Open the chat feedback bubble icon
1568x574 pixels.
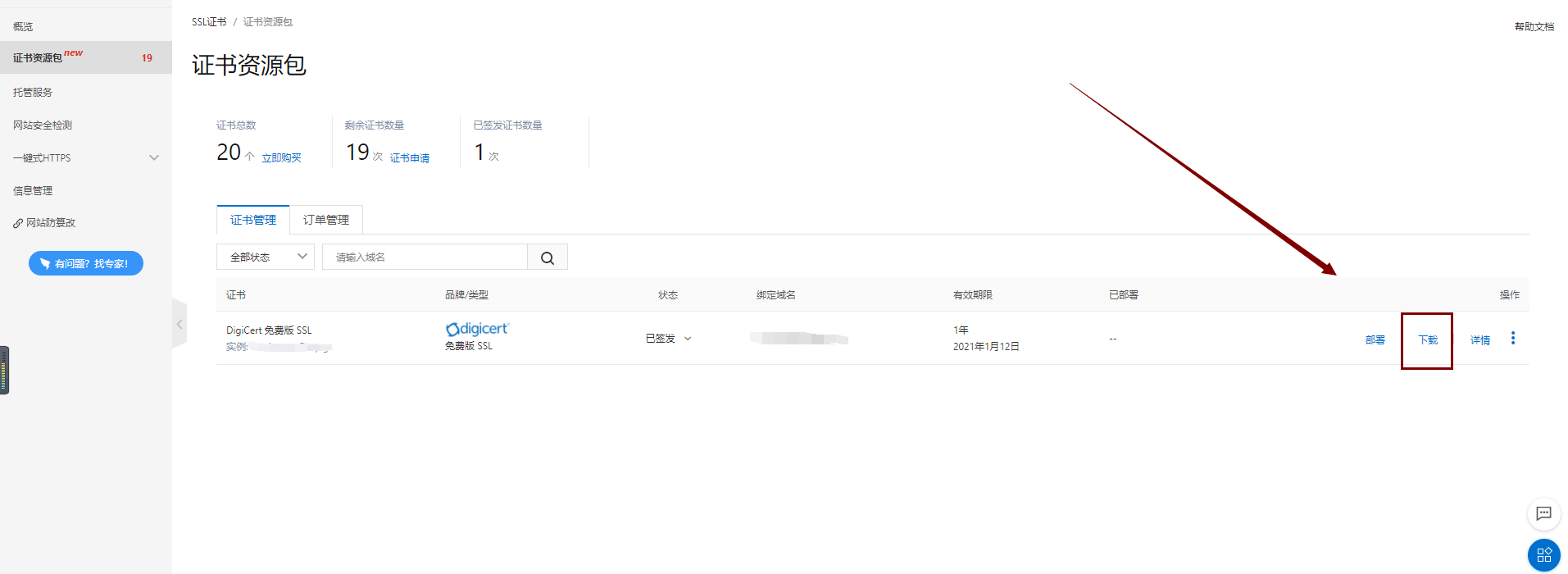[x=1543, y=514]
